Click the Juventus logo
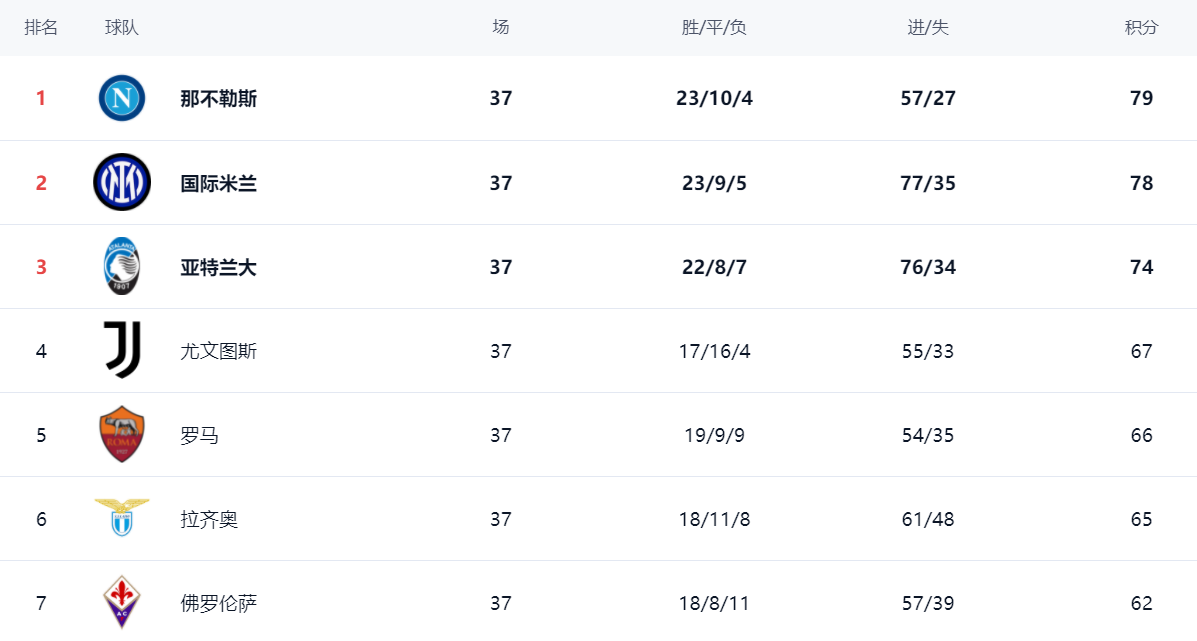The image size is (1197, 641). click(122, 350)
